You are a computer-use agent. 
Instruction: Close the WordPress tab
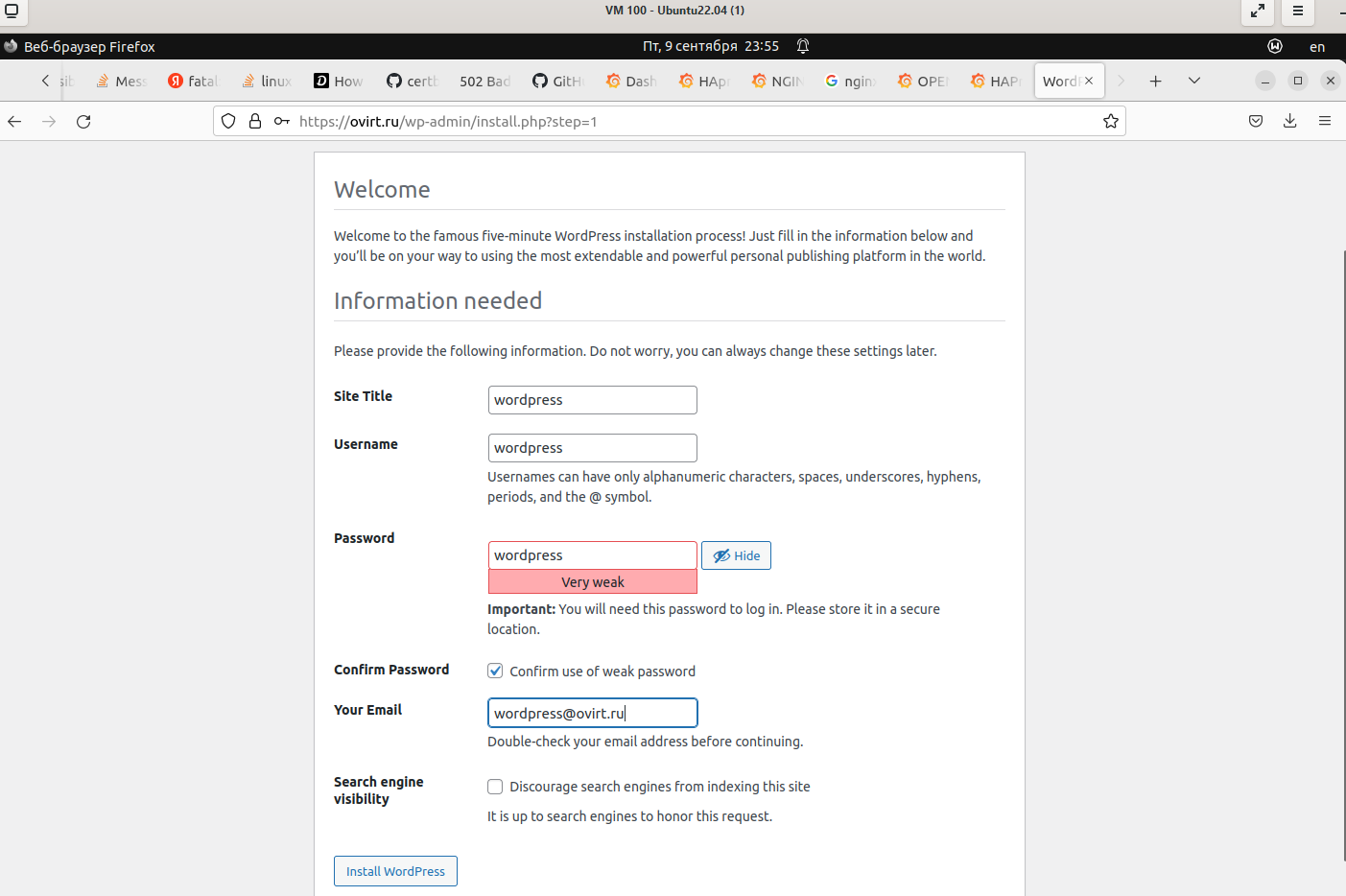pos(1089,81)
